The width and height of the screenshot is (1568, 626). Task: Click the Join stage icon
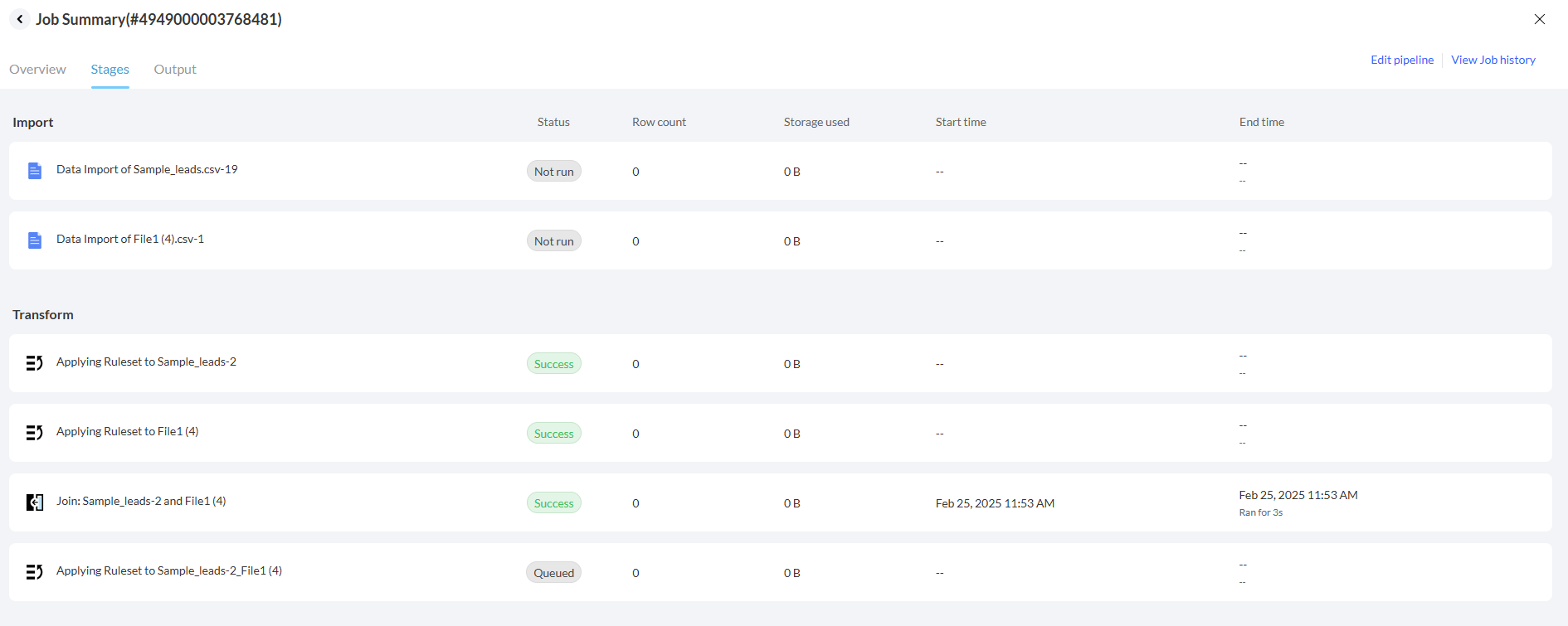(35, 502)
